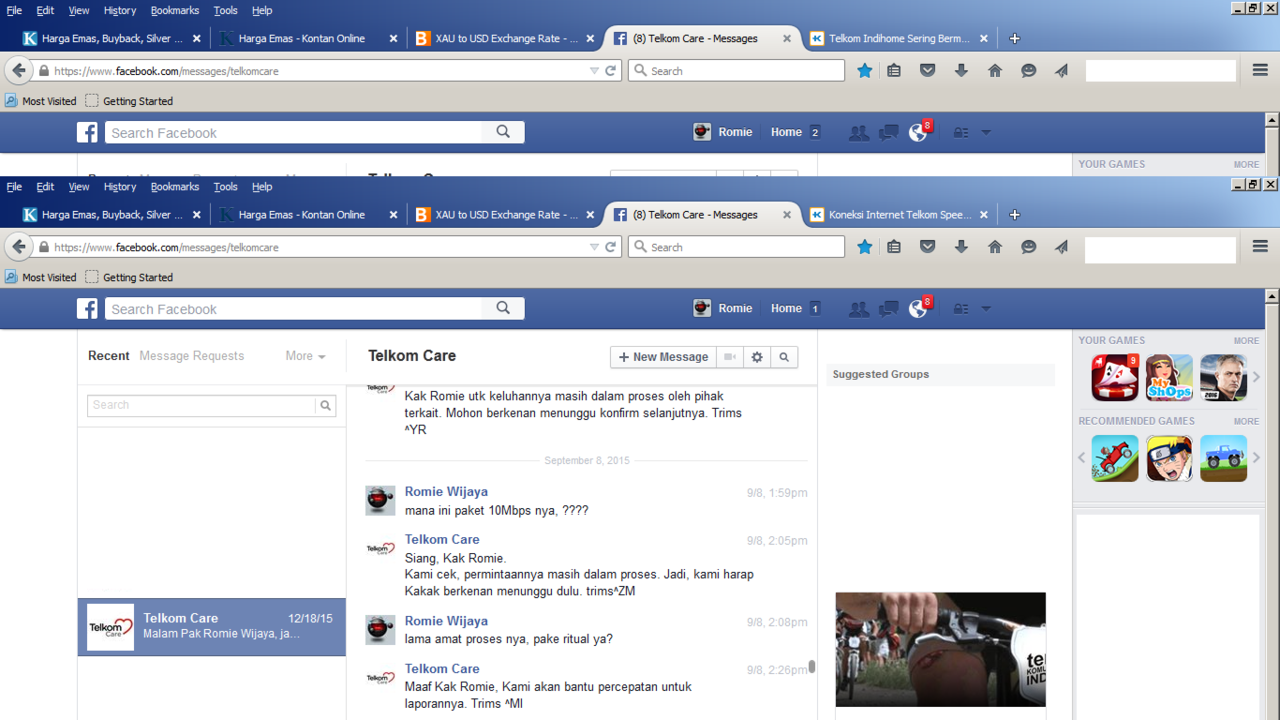Open the File menu in the back window
1280x720 pixels.
tap(14, 10)
